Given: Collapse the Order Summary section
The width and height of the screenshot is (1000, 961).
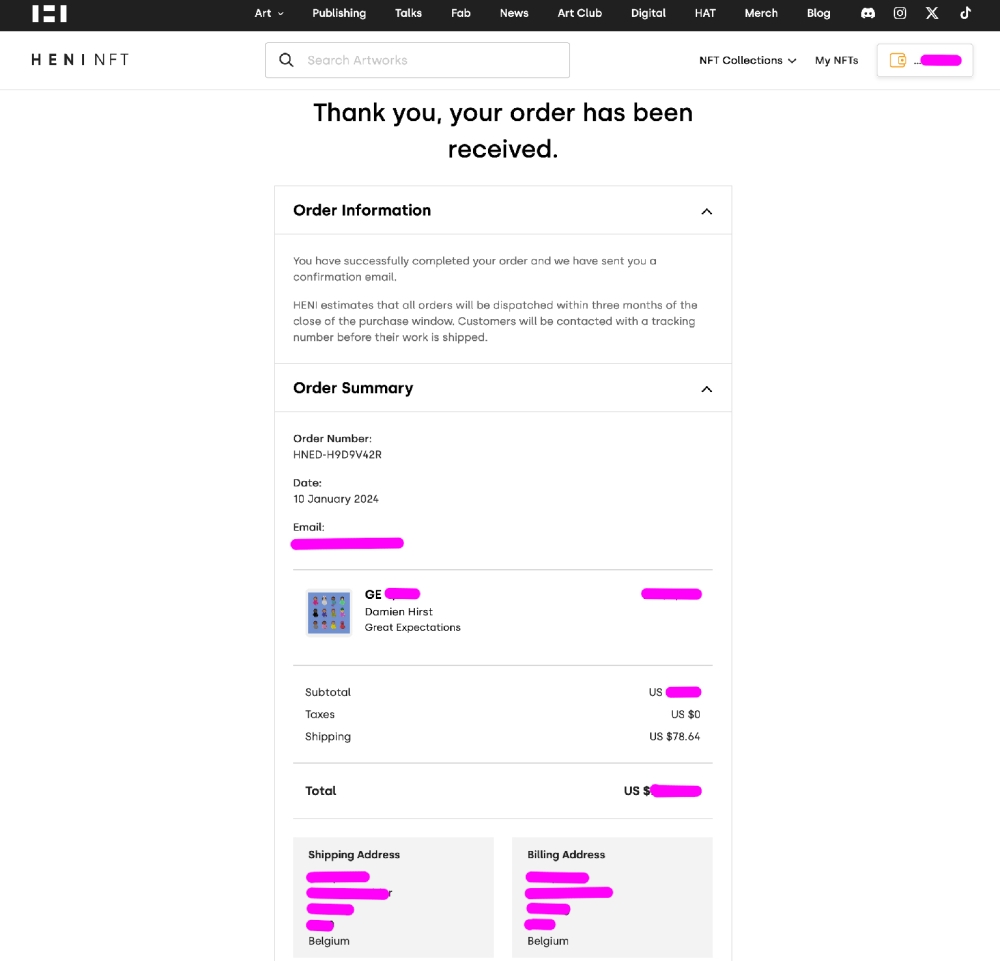Looking at the screenshot, I should (x=706, y=389).
